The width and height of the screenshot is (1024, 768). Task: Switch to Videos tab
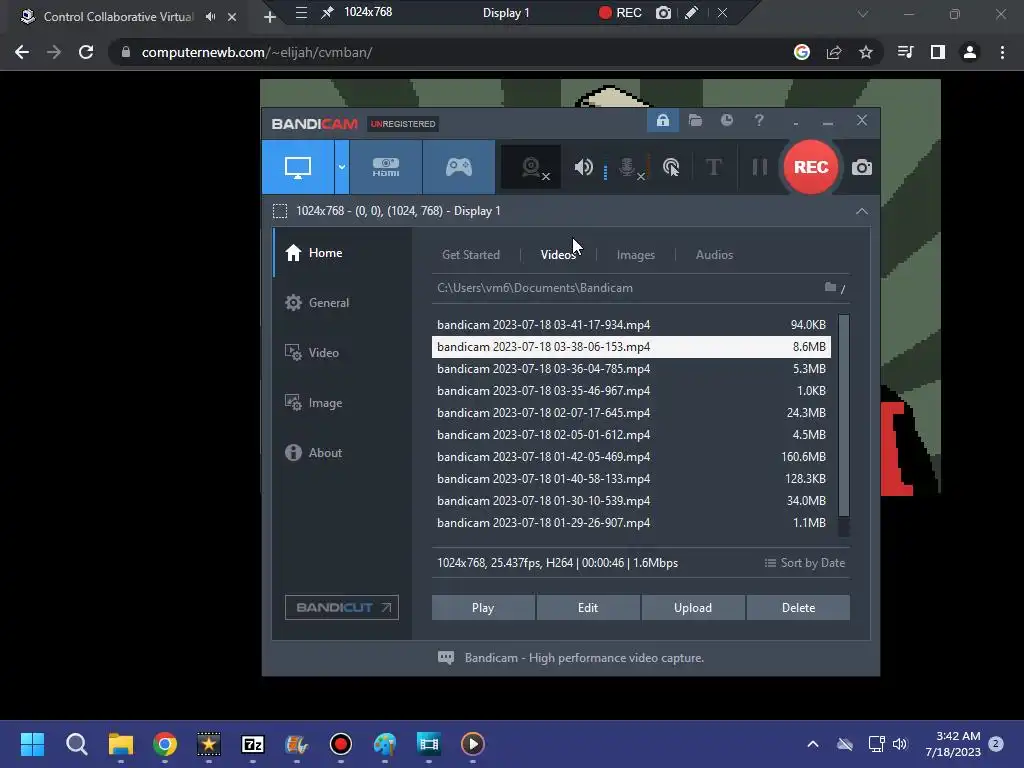(558, 255)
